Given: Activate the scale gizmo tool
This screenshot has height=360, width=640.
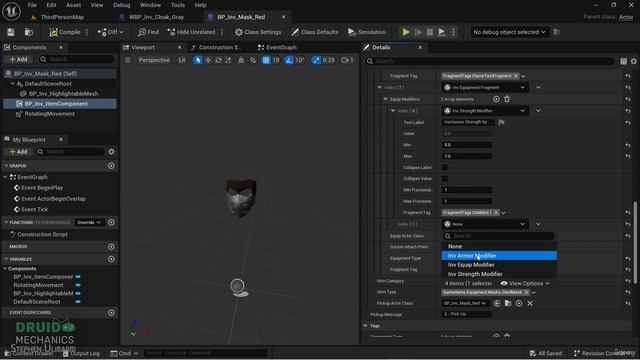Looking at the screenshot, I should click(229, 60).
